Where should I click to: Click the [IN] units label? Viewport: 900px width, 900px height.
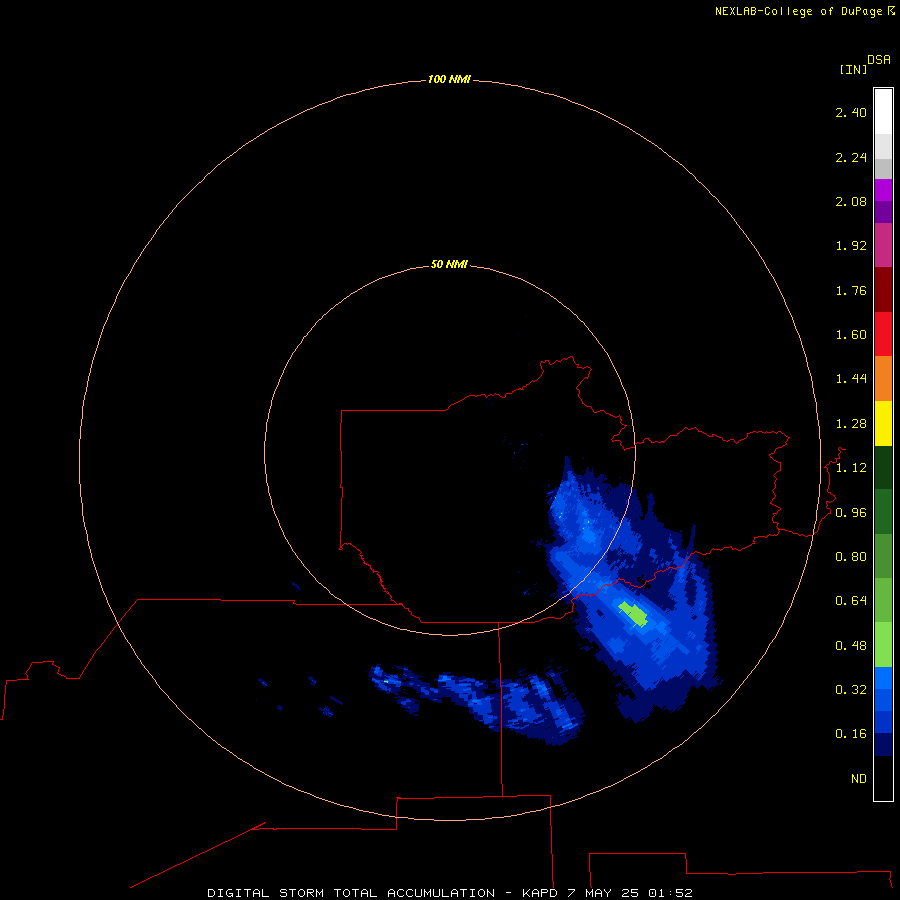click(853, 69)
